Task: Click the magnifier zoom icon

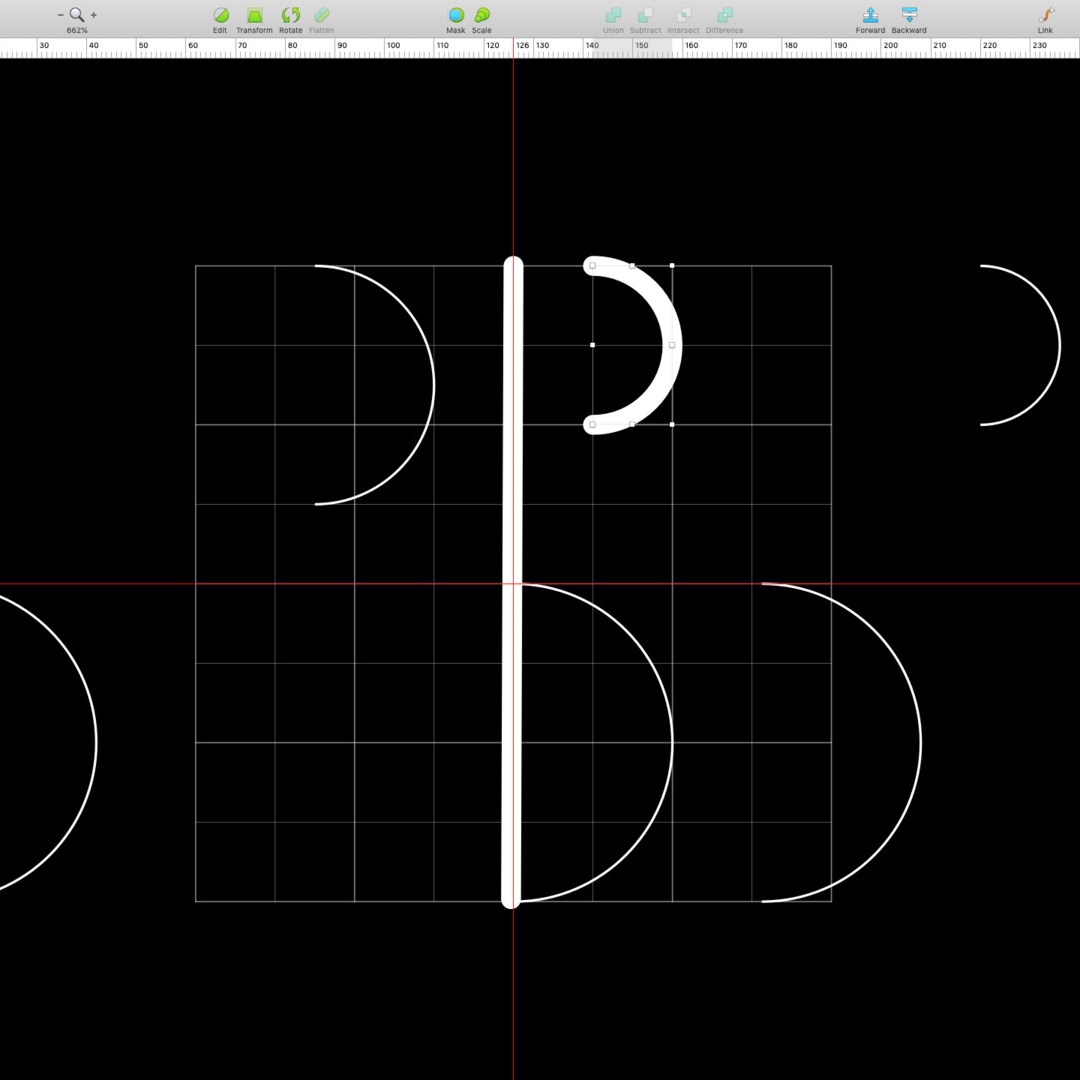Action: point(77,15)
